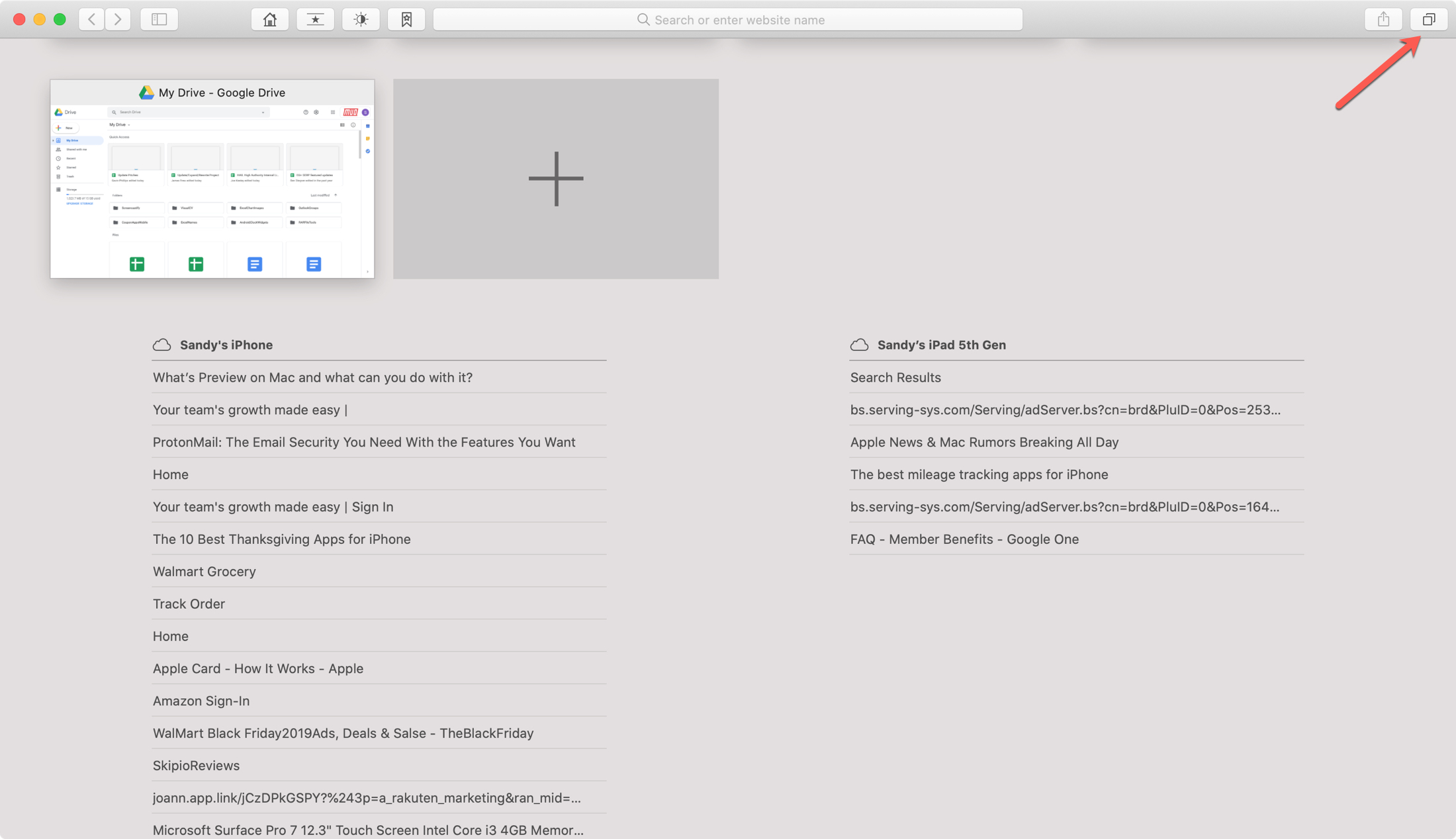Go back with the back arrow button
This screenshot has width=1456, height=839.
click(x=92, y=19)
